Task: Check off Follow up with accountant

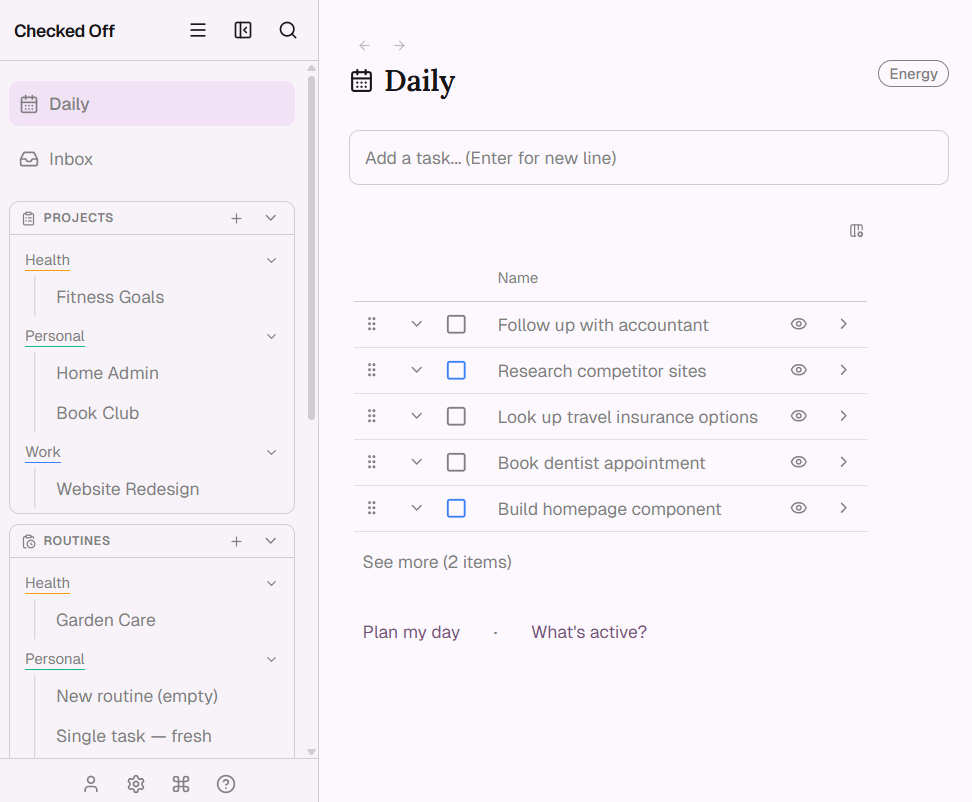Action: [x=456, y=324]
